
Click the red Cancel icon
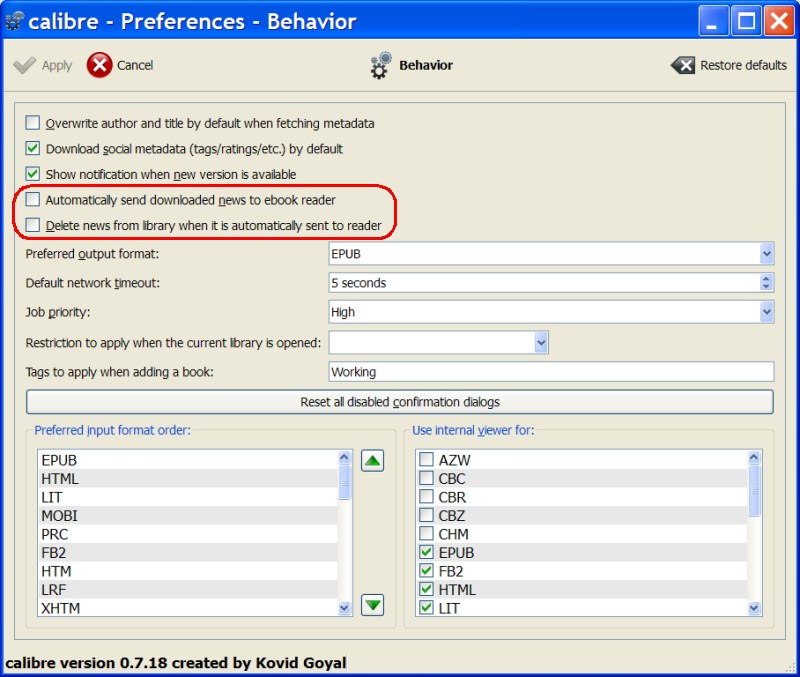99,65
